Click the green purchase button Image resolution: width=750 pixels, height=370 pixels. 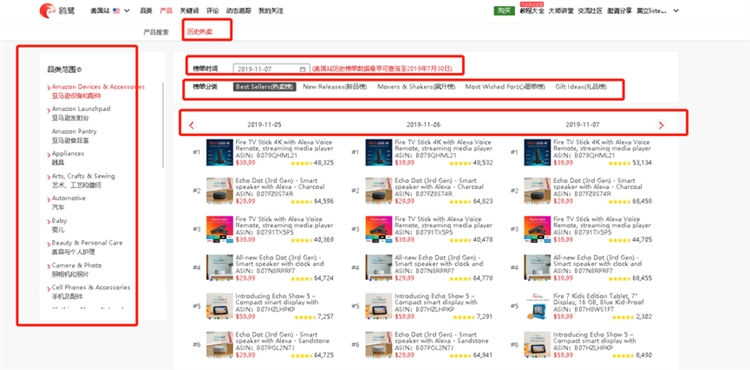(x=504, y=11)
